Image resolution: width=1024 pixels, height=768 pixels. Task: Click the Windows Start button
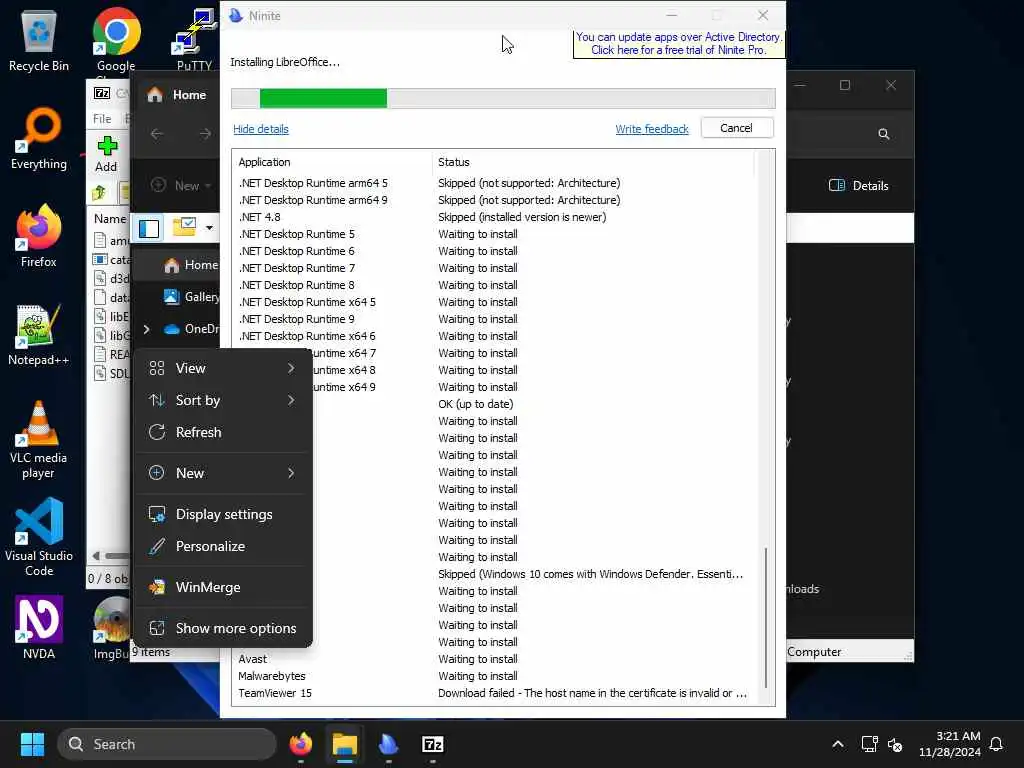coord(32,744)
